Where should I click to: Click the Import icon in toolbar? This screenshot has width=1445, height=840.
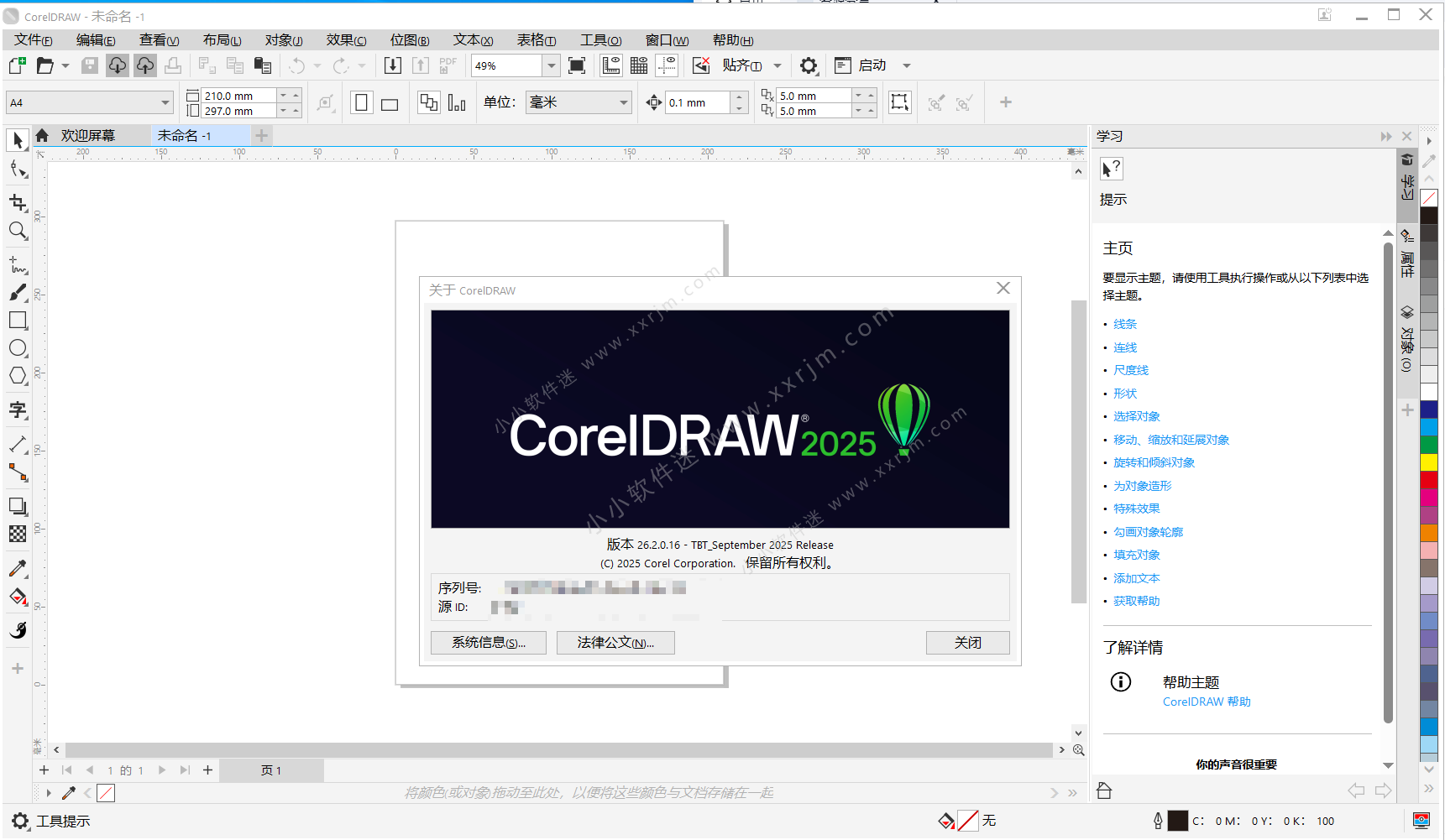pos(392,65)
